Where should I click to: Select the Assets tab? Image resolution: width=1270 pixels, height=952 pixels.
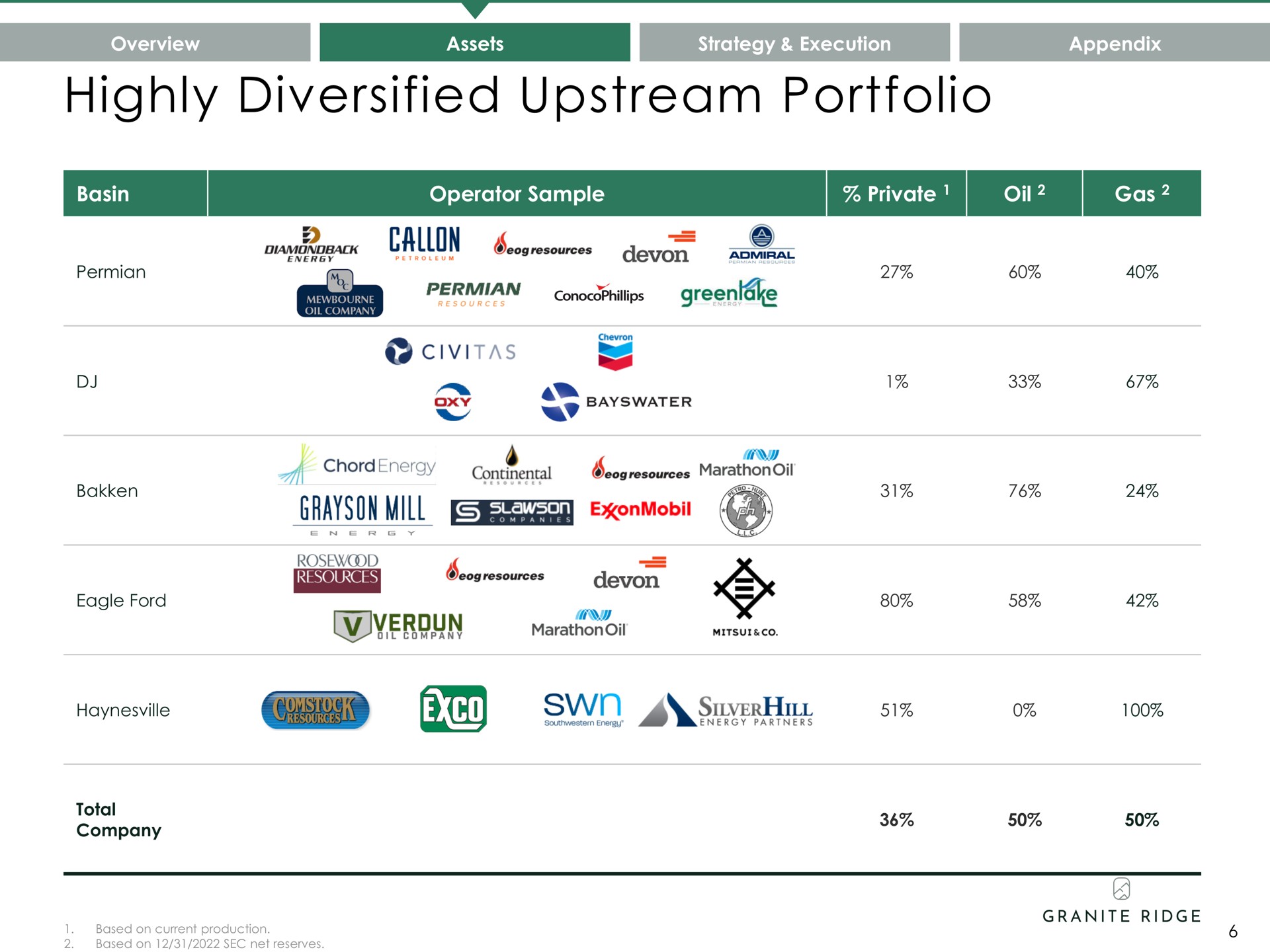(x=475, y=43)
